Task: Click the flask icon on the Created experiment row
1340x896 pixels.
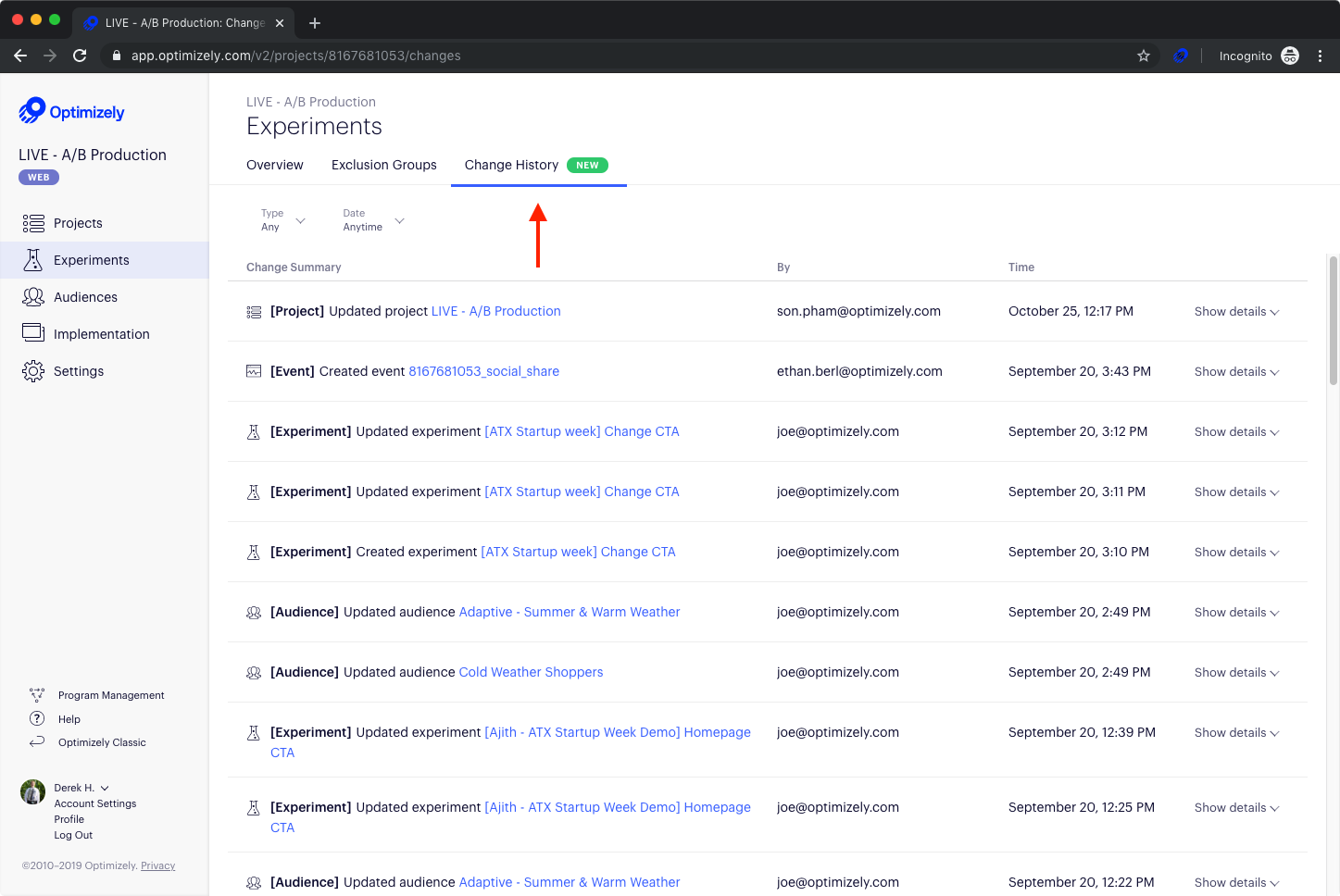Action: click(x=254, y=553)
